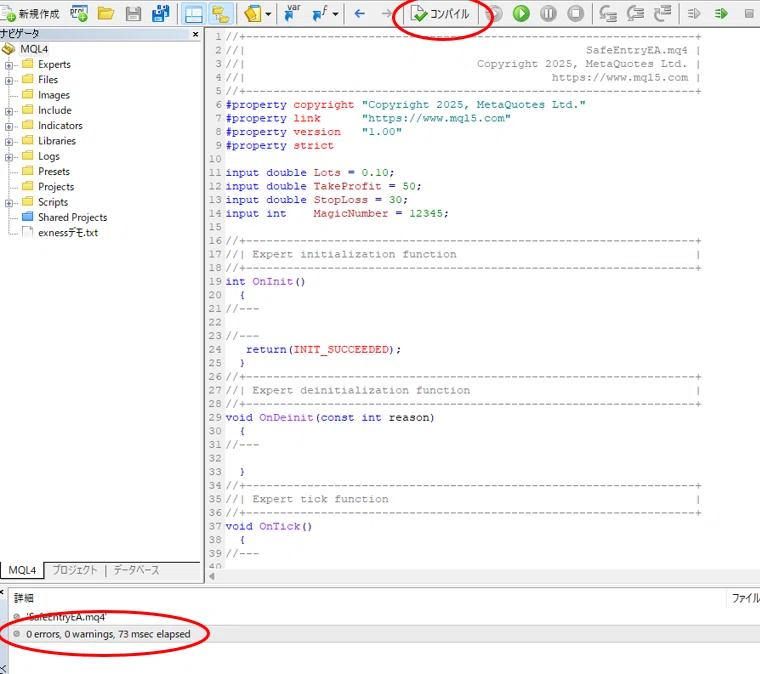Select the exnessデモ.txt file
Screen dimensions: 760x674
coord(68,233)
